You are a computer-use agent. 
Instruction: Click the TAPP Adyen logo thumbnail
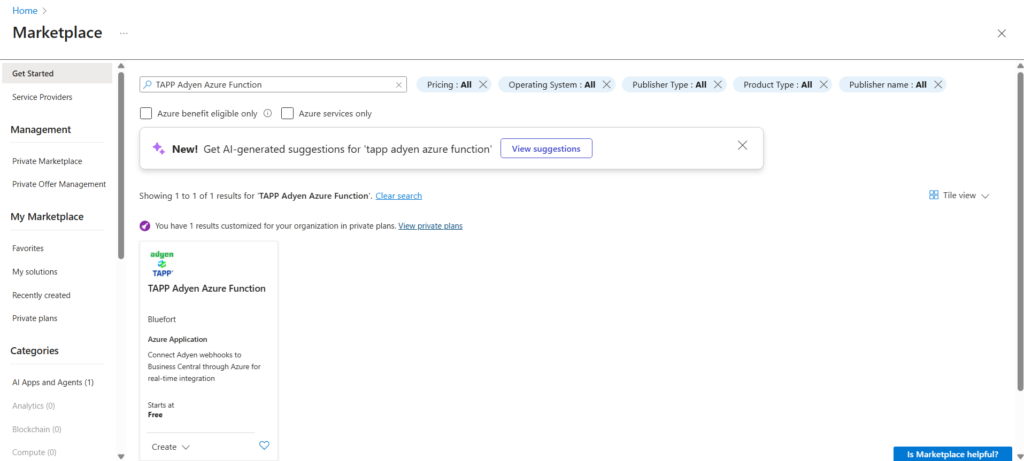coord(162,264)
